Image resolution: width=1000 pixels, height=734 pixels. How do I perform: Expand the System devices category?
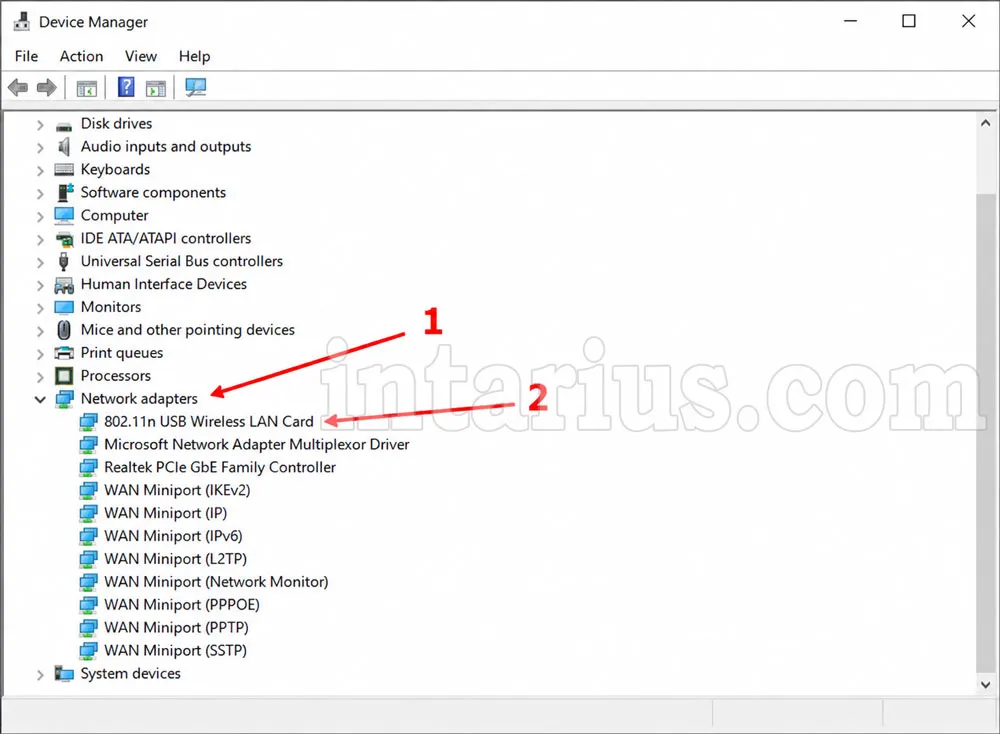40,674
